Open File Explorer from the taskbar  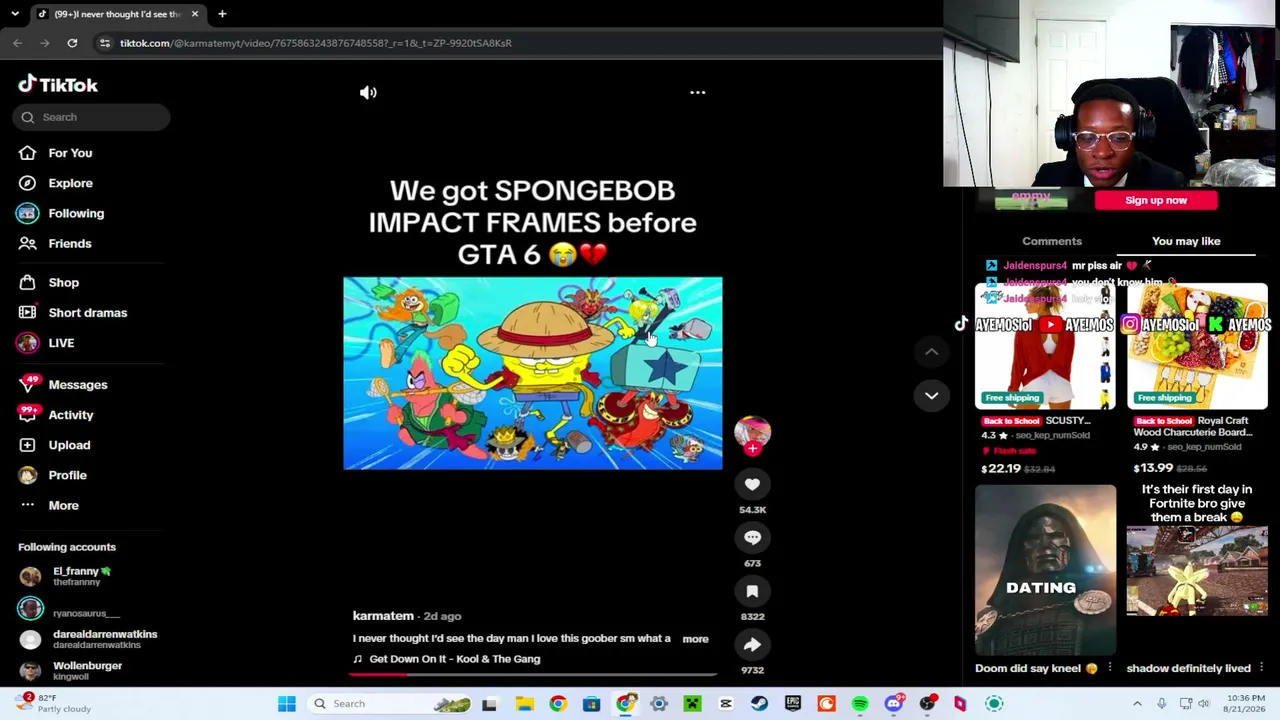tap(525, 704)
